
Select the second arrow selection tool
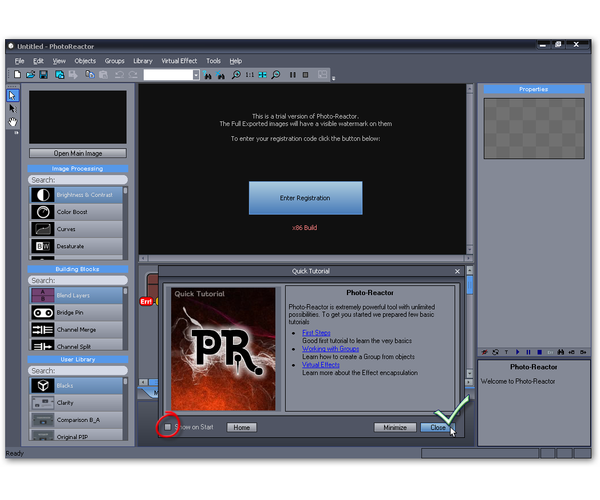click(x=13, y=109)
